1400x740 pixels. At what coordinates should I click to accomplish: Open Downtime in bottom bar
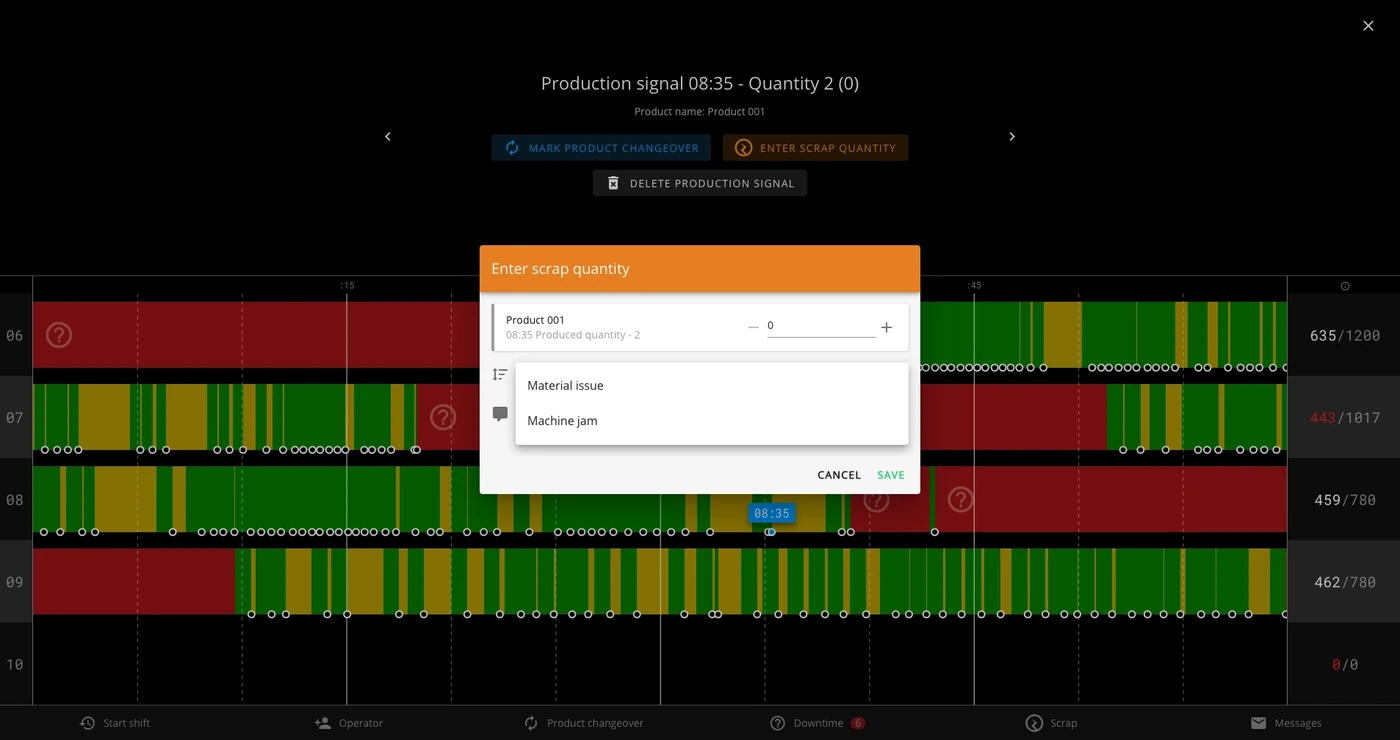pyautogui.click(x=817, y=723)
